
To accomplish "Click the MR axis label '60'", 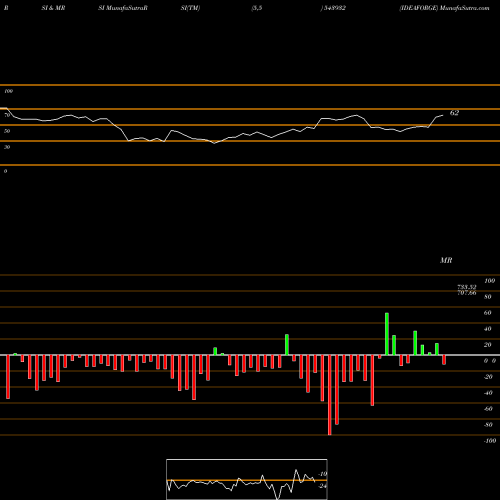I will click(488, 313).
